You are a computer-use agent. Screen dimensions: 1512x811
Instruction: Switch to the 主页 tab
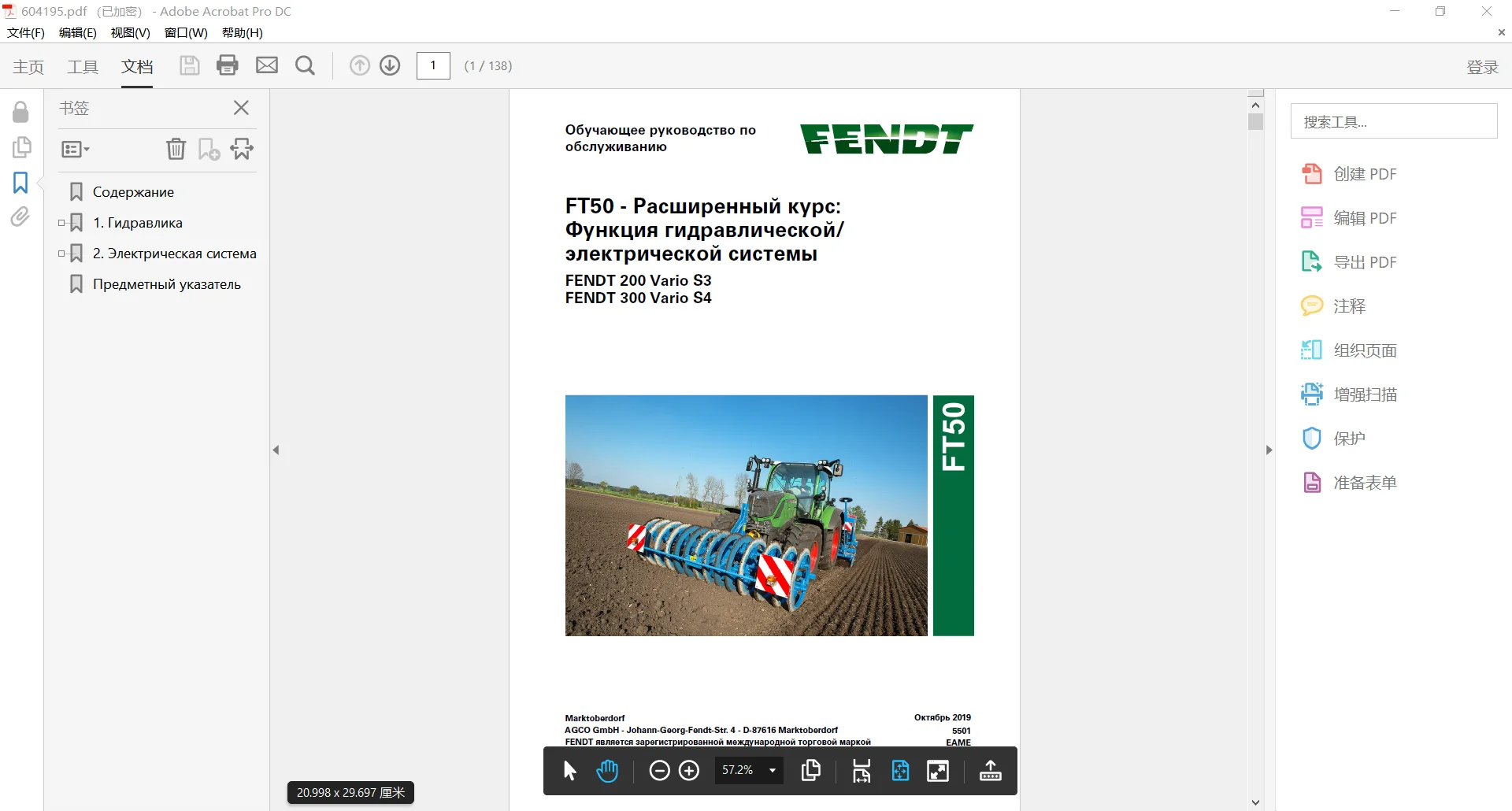(x=28, y=66)
